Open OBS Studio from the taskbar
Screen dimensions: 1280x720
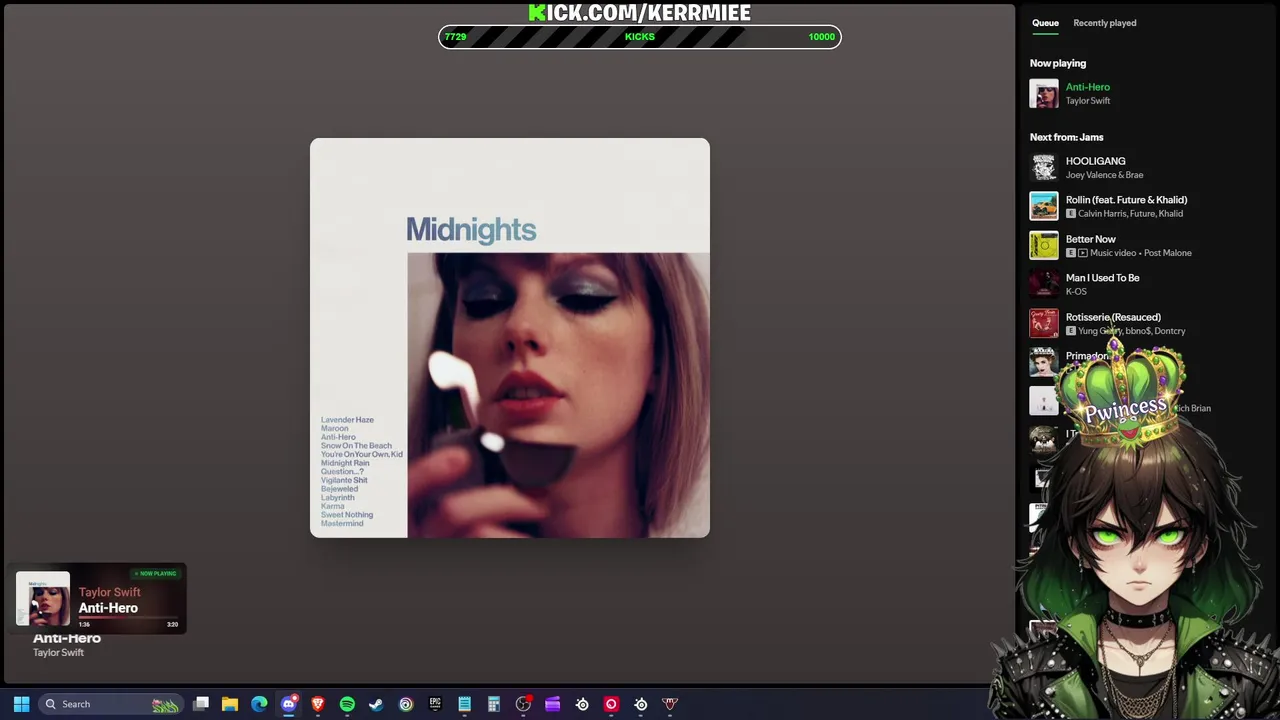click(x=523, y=704)
